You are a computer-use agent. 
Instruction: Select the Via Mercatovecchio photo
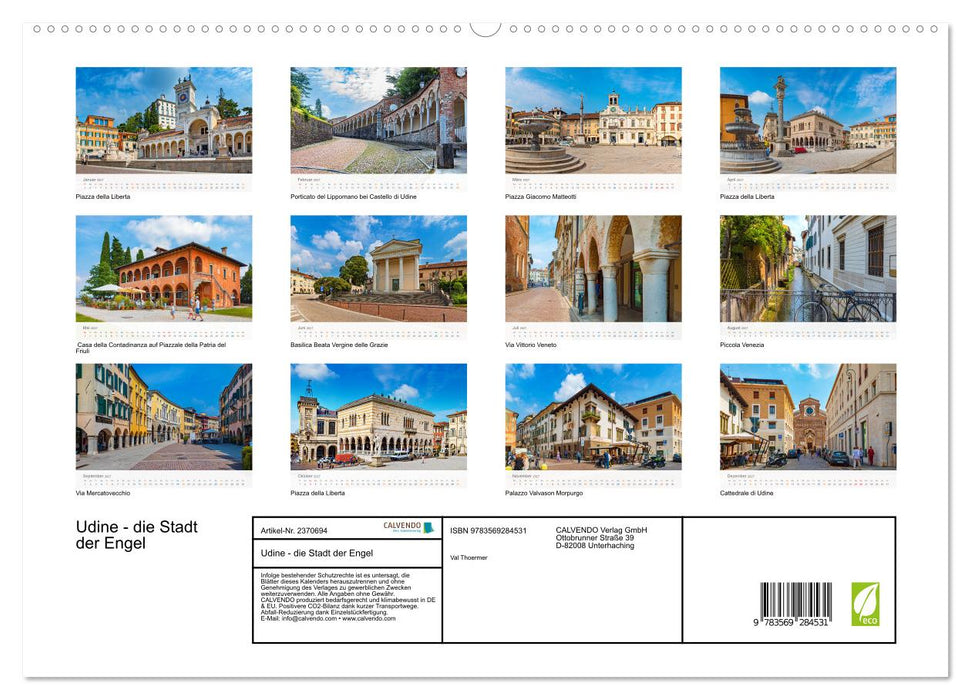point(163,416)
